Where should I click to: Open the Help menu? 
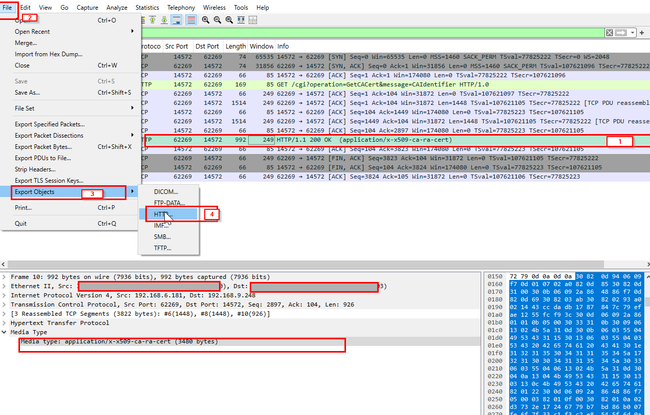click(262, 7)
